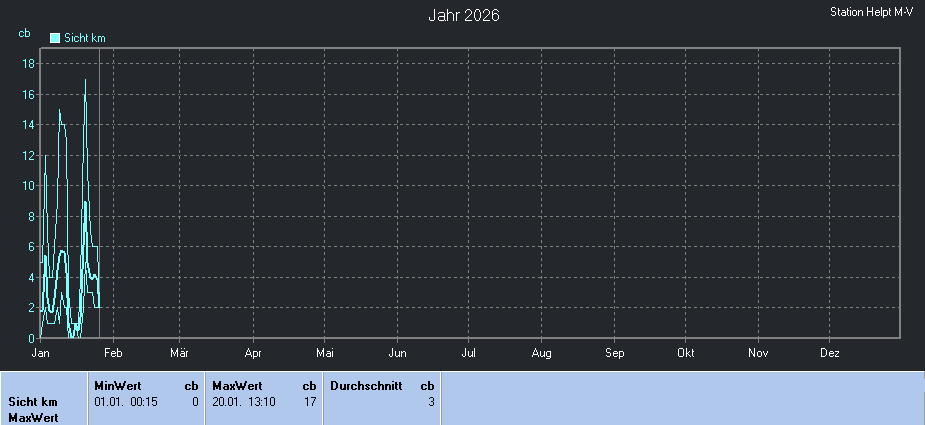Click Dez on the time axis

830,353
